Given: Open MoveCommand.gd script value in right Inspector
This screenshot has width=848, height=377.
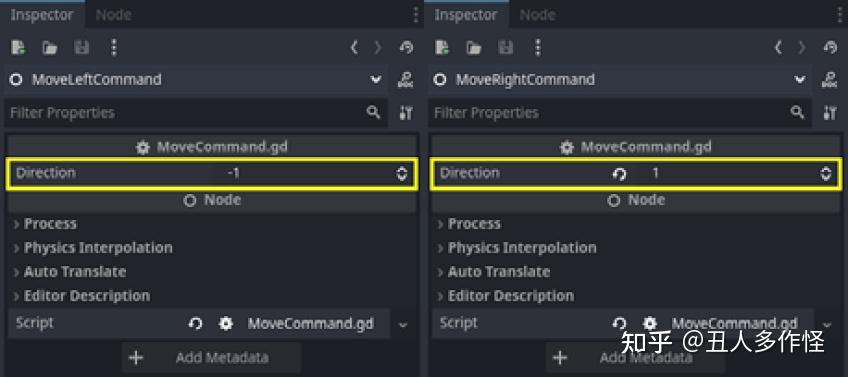Looking at the screenshot, I should [725, 323].
